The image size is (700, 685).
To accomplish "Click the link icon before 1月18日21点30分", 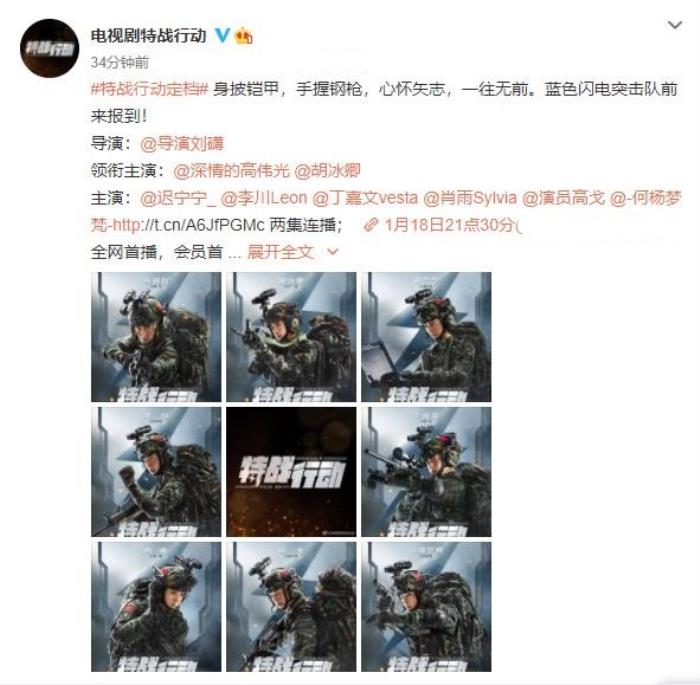I will [371, 225].
